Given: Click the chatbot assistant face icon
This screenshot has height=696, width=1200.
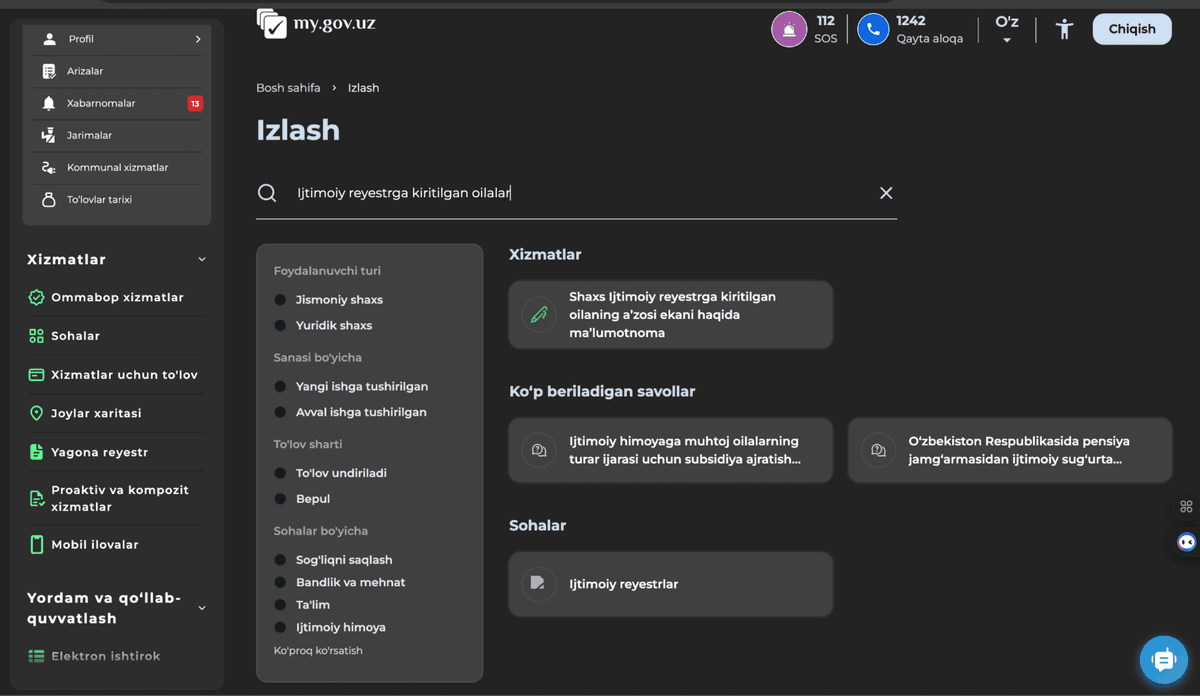Looking at the screenshot, I should pos(1187,542).
